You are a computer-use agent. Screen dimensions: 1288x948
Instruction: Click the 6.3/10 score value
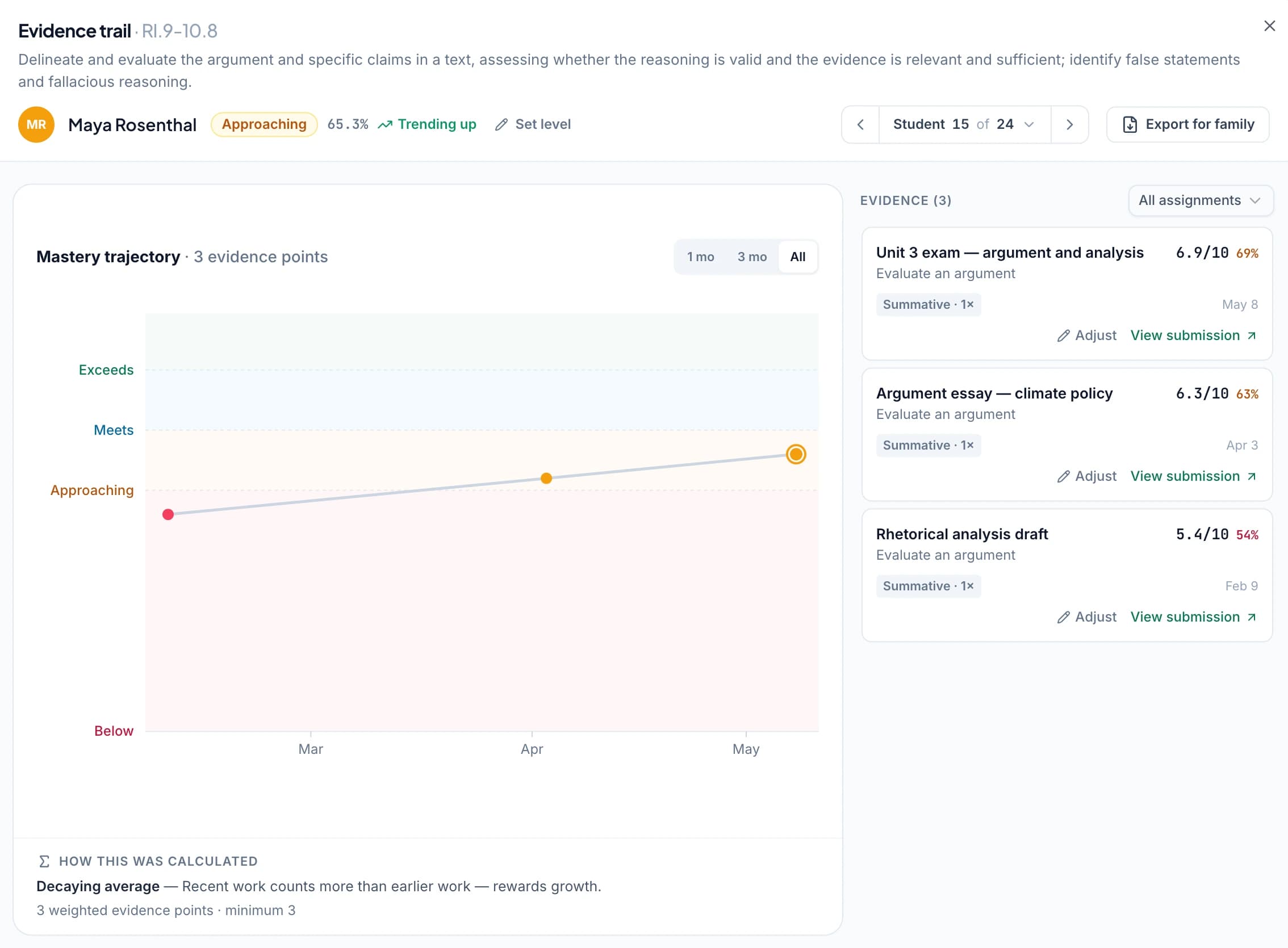1202,393
